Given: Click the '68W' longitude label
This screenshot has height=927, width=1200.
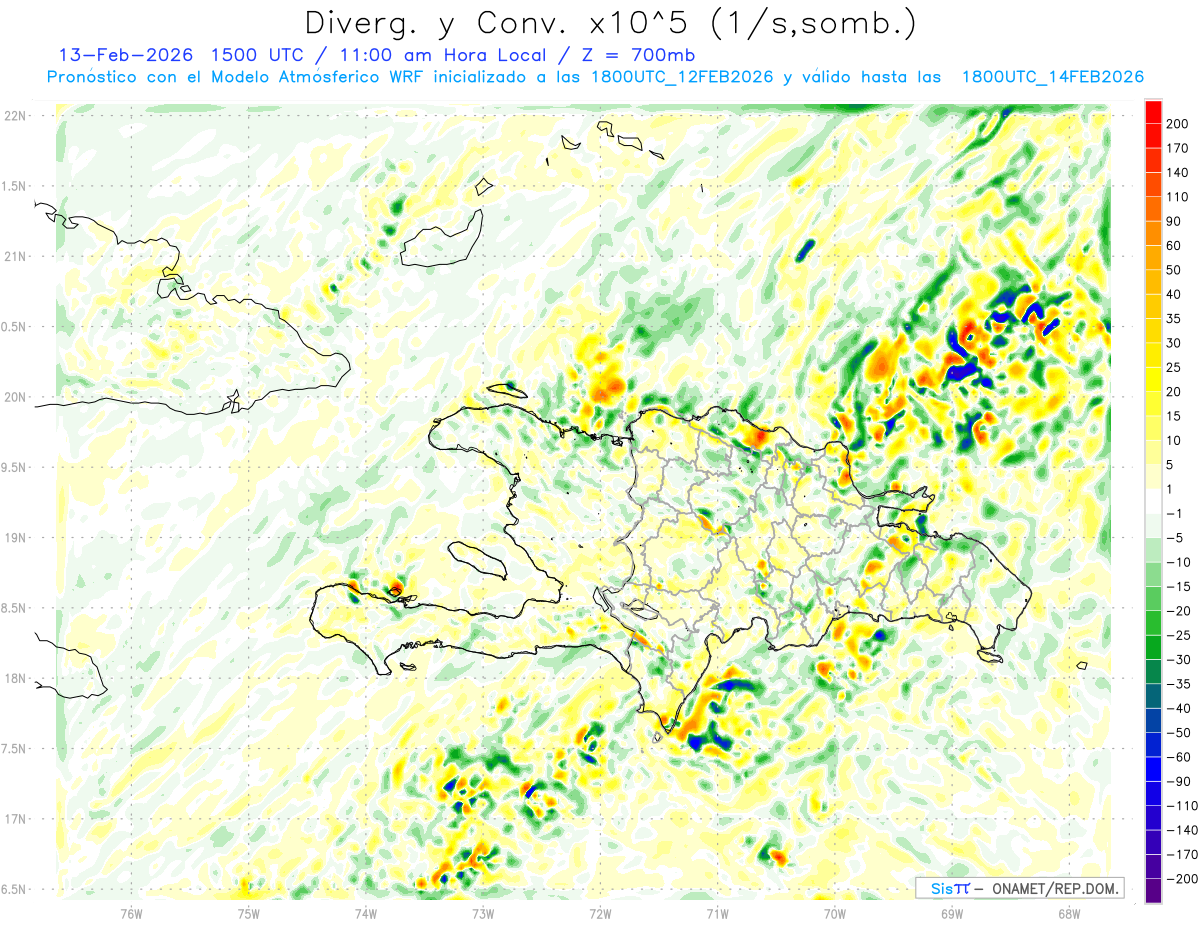Looking at the screenshot, I should [1069, 912].
